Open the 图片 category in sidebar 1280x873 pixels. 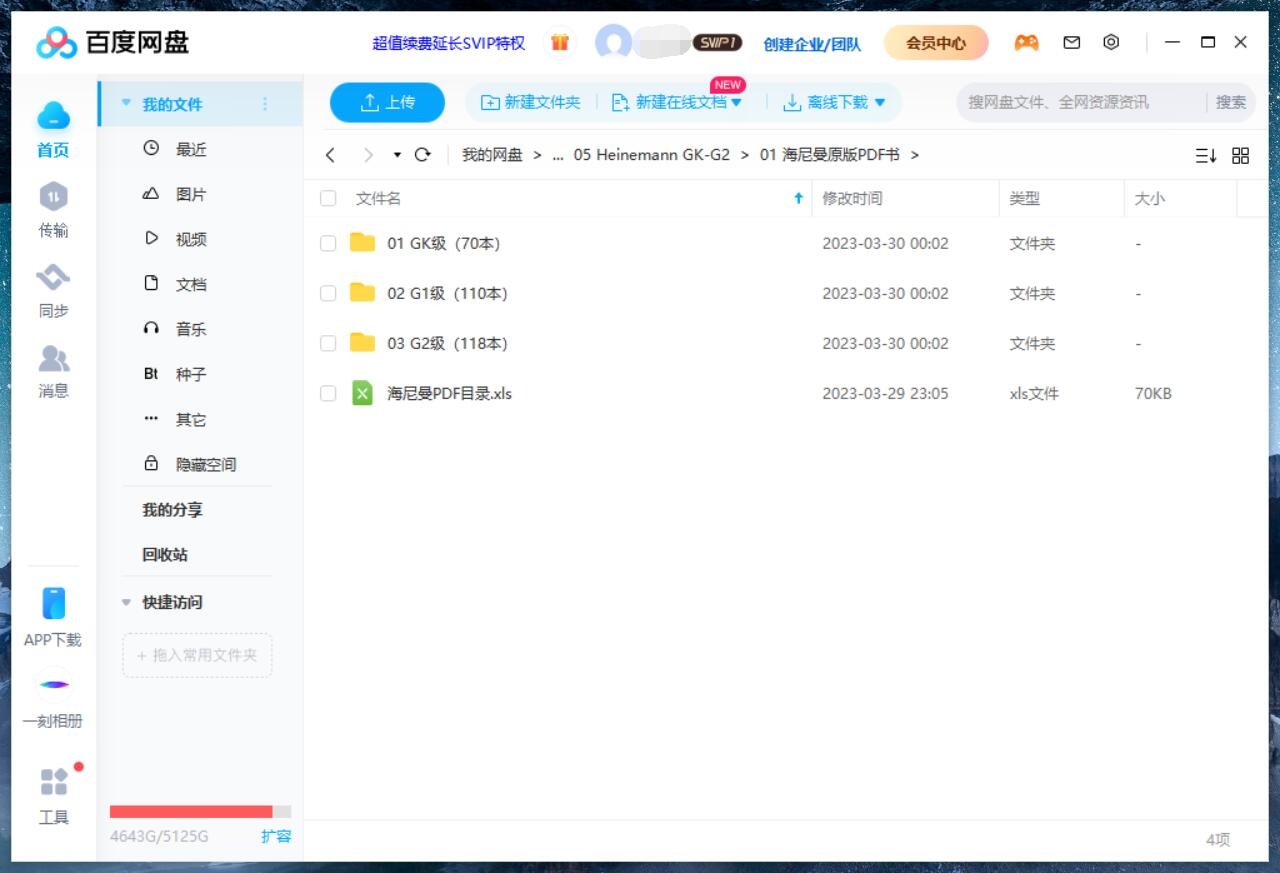[190, 193]
